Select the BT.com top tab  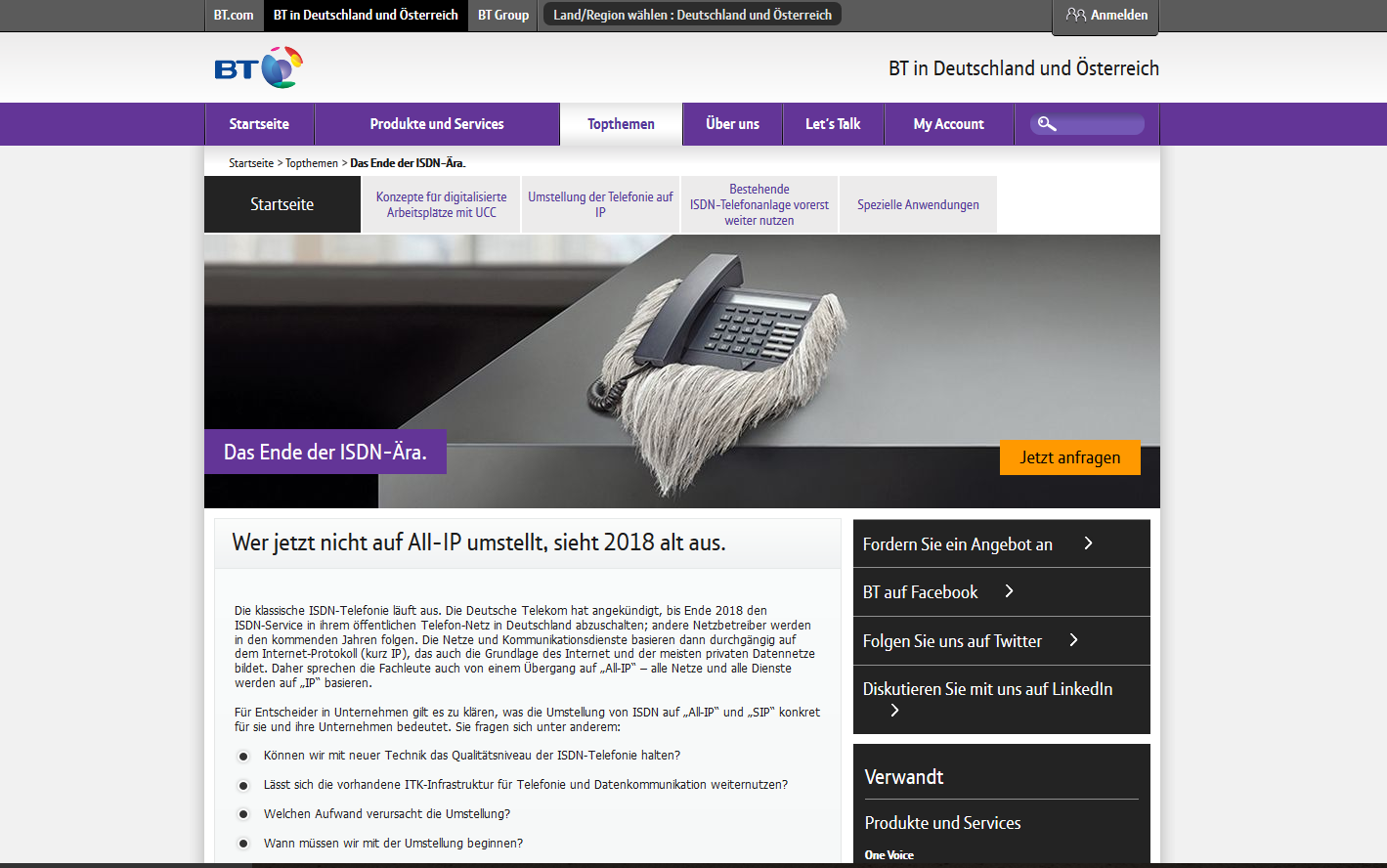click(234, 16)
